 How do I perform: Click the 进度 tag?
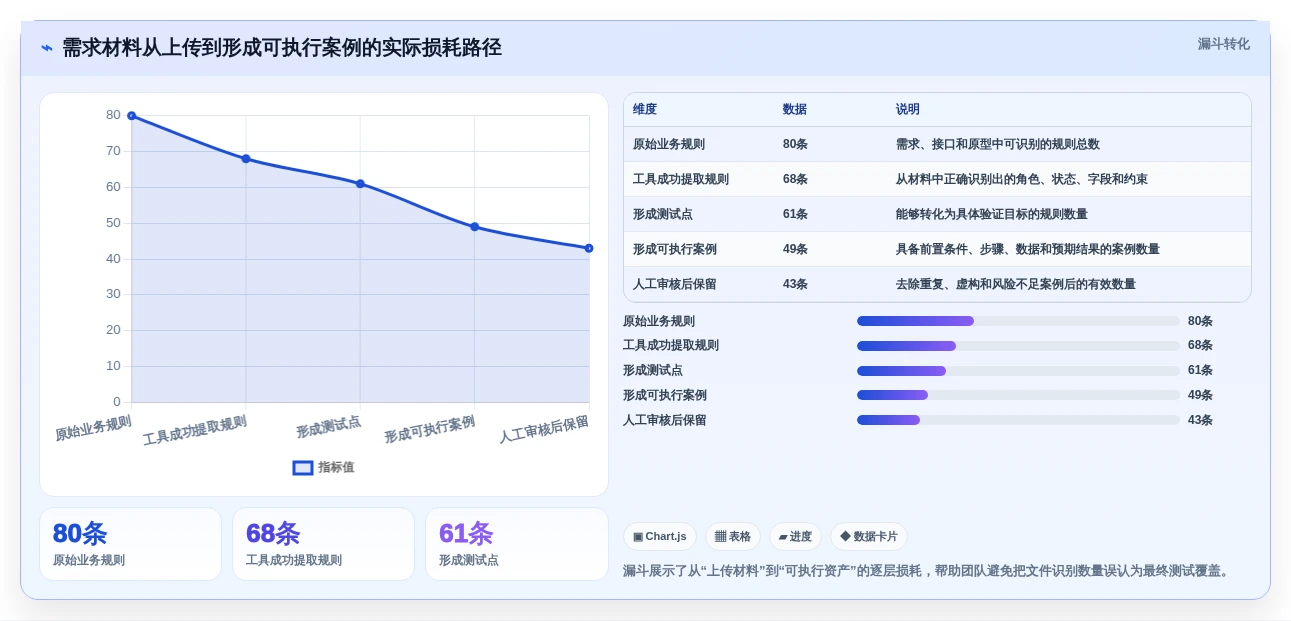[795, 536]
